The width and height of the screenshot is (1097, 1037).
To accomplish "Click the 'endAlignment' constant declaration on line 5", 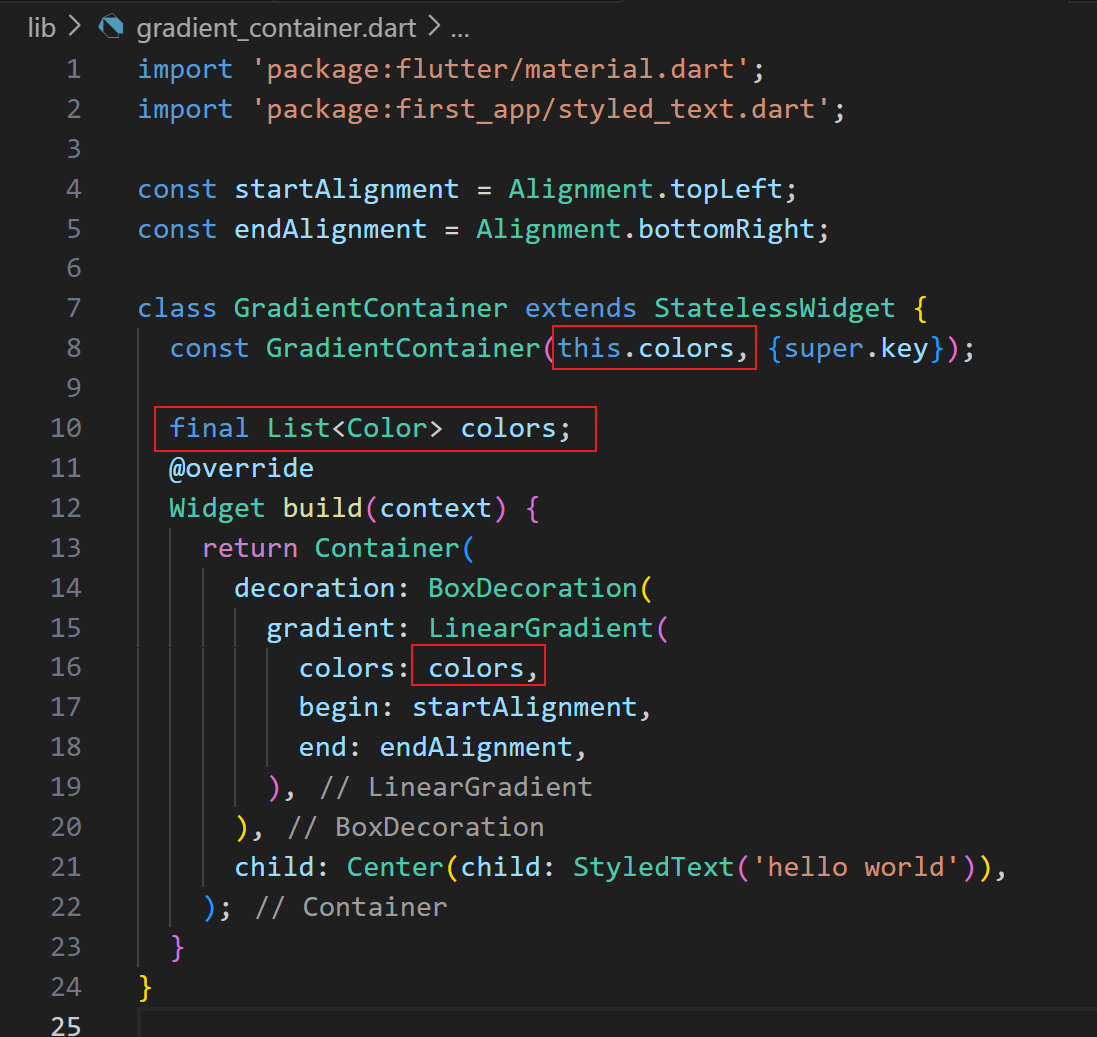I will [x=330, y=230].
